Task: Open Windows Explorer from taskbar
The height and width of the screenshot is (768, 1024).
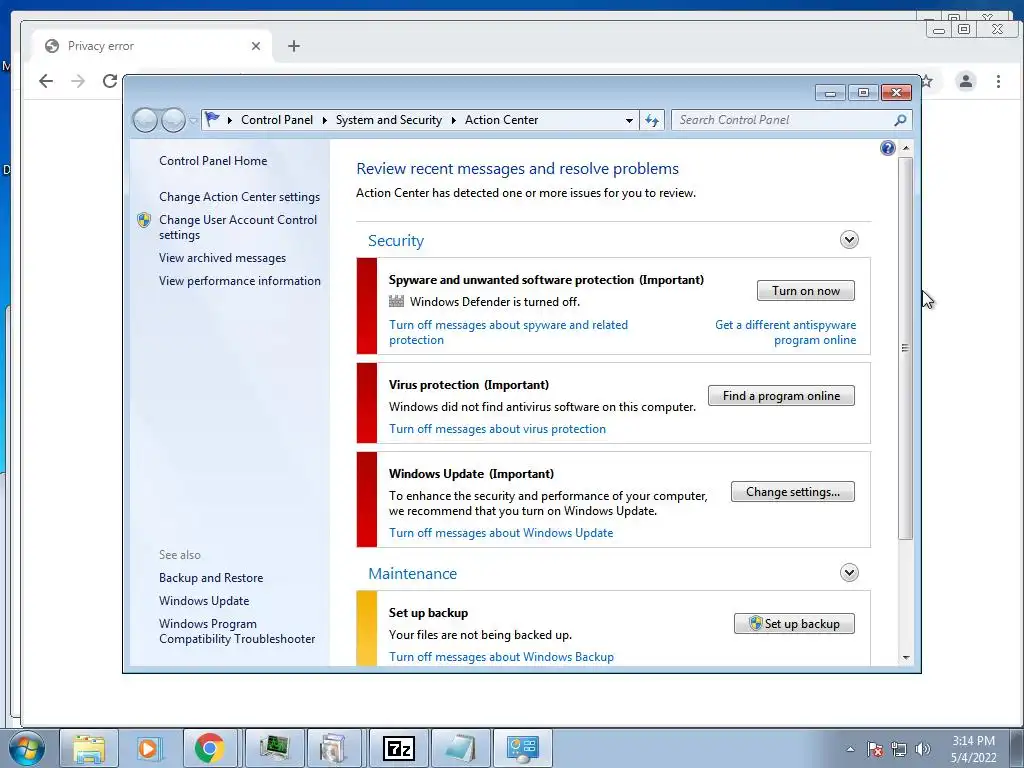Action: 89,748
